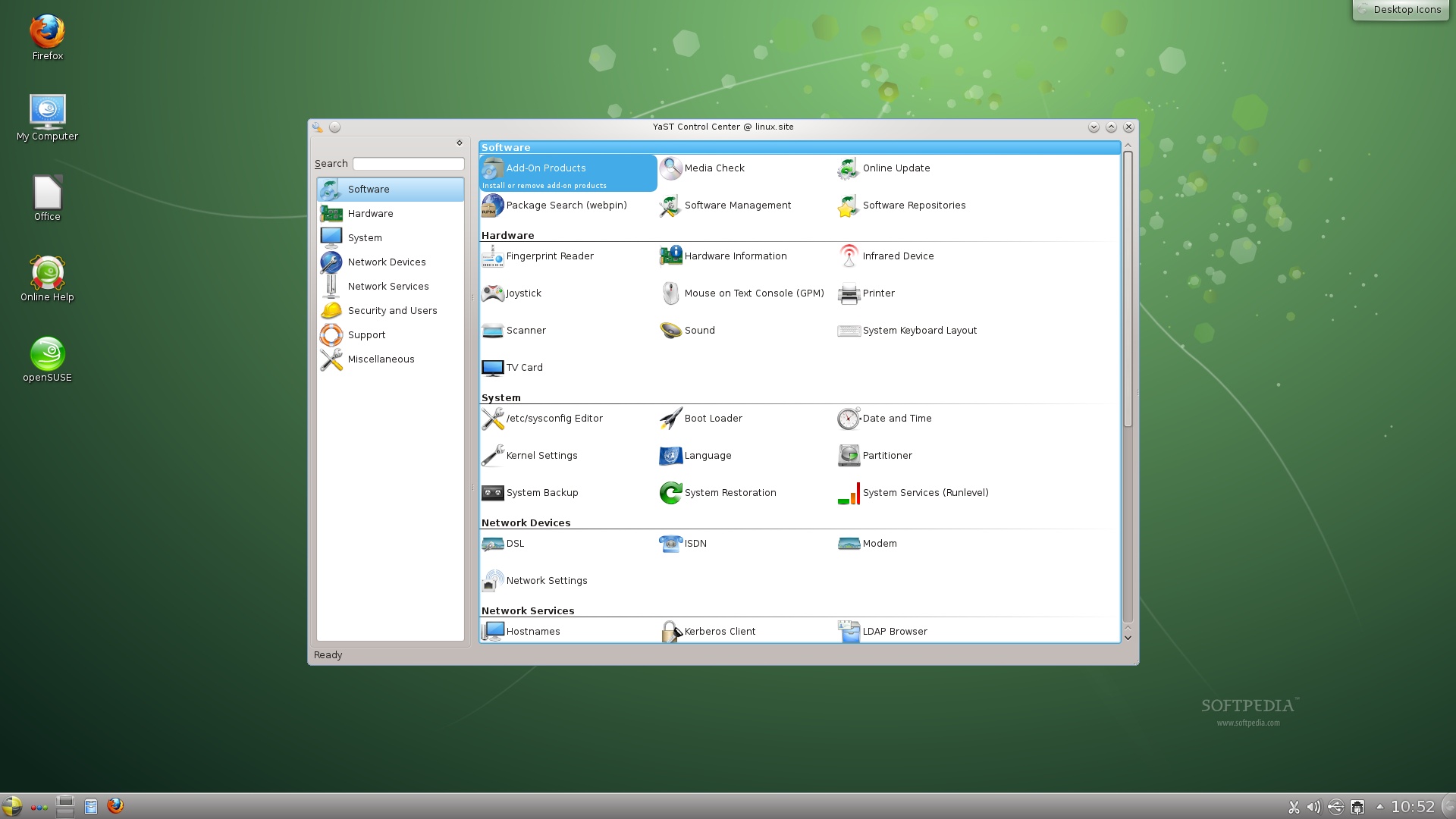1456x819 pixels.
Task: Open LDAP Browser module
Action: coord(883,632)
